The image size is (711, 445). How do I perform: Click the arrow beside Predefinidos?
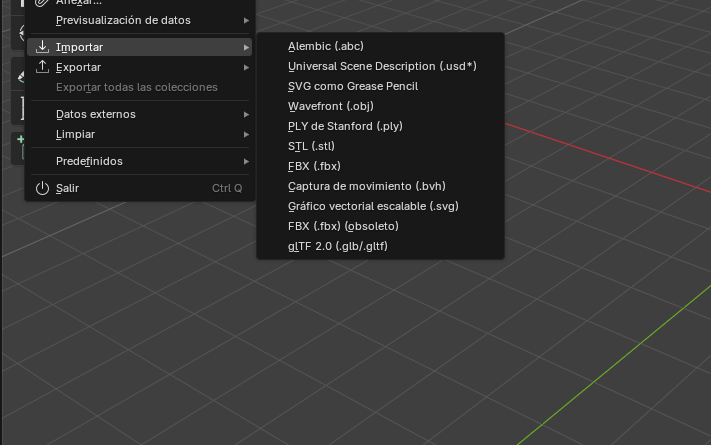click(246, 161)
